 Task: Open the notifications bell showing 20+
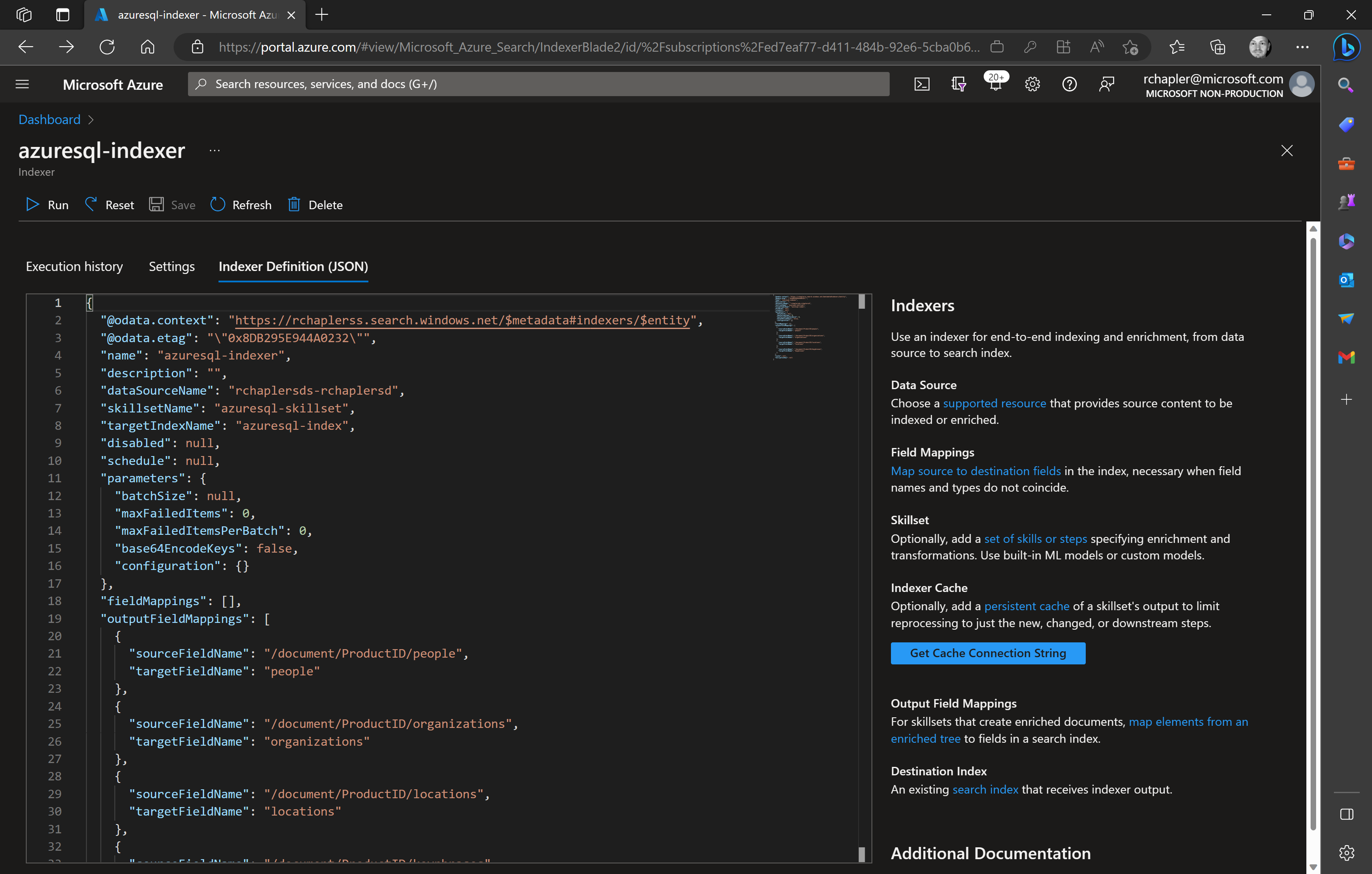(x=995, y=84)
